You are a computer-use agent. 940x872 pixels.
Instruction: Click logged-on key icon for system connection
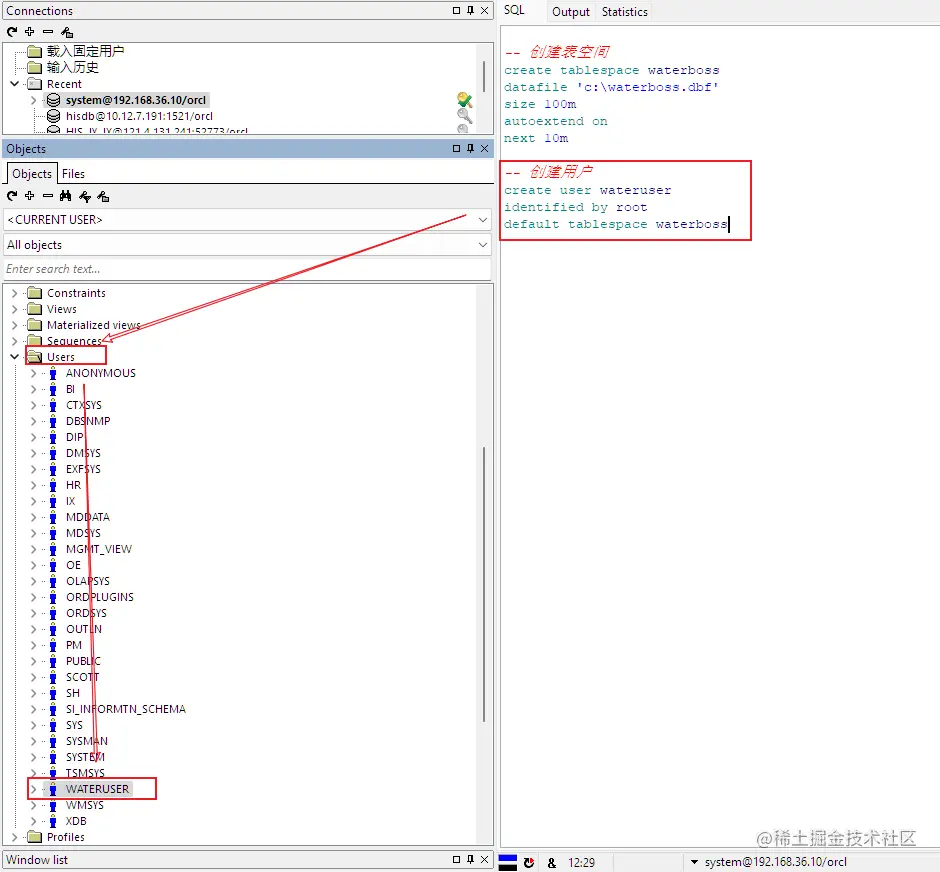pyautogui.click(x=464, y=99)
